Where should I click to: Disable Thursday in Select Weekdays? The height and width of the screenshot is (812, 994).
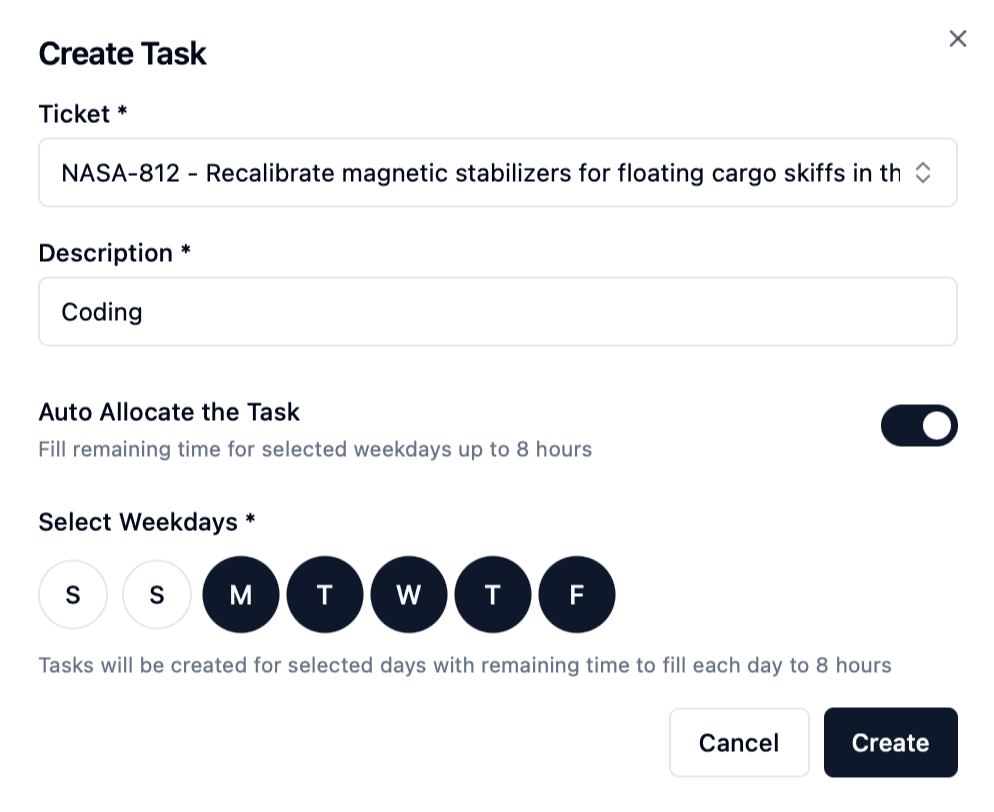(492, 594)
